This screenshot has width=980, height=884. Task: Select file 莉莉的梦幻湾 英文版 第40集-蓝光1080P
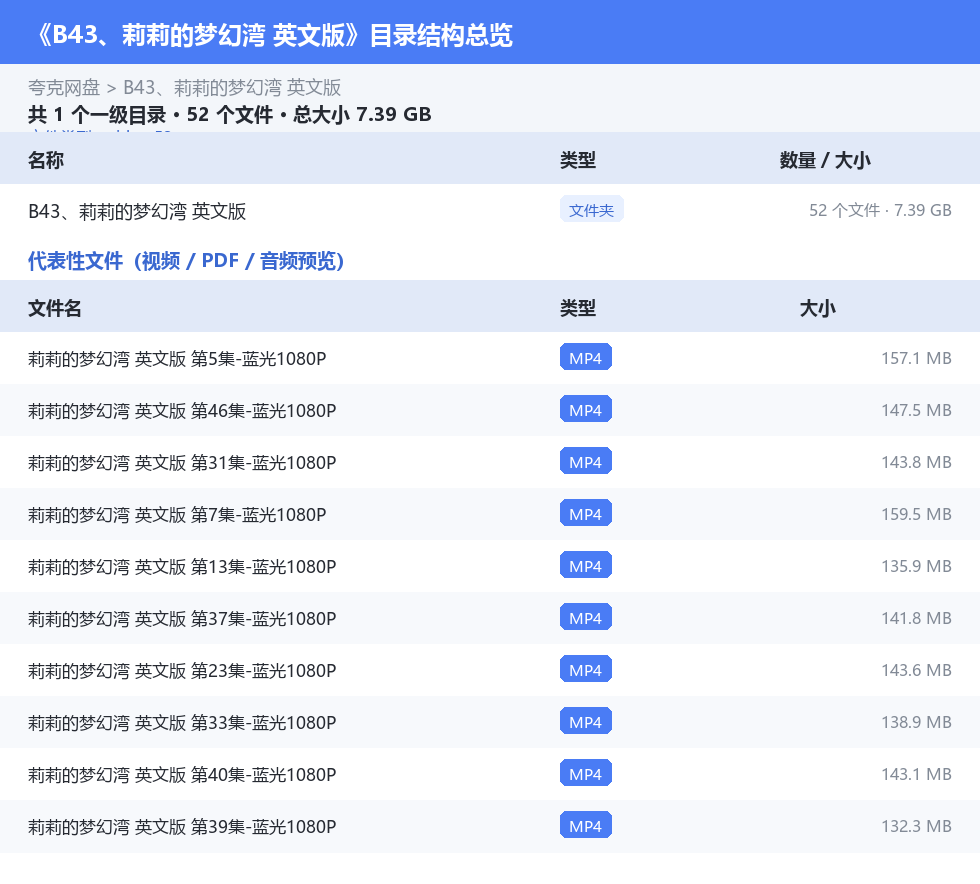[490, 774]
